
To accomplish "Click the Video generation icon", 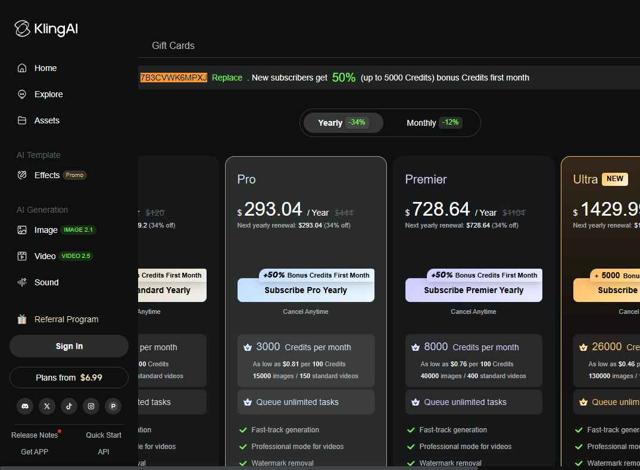I will tap(22, 256).
